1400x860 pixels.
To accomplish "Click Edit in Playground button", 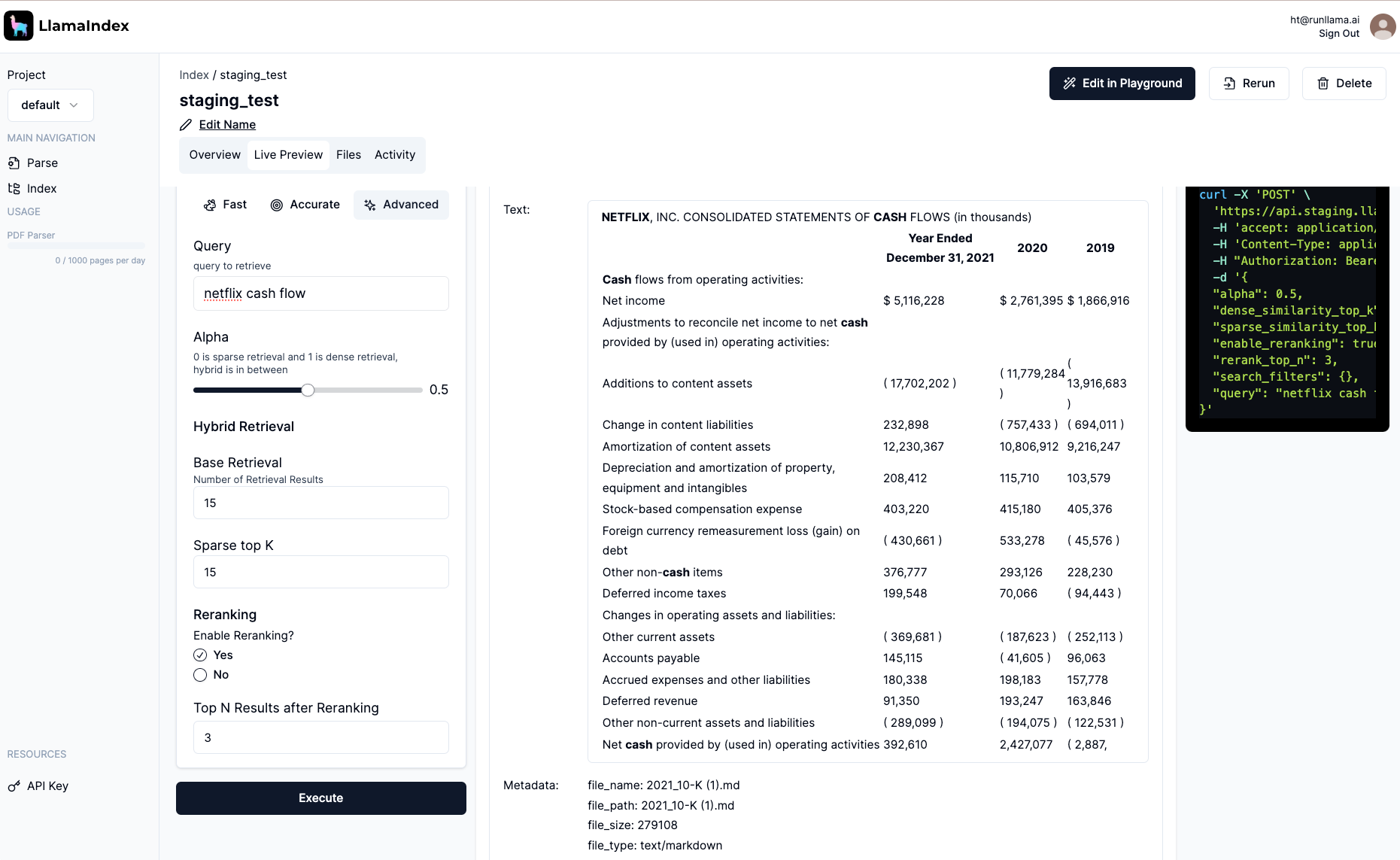I will pyautogui.click(x=1122, y=84).
